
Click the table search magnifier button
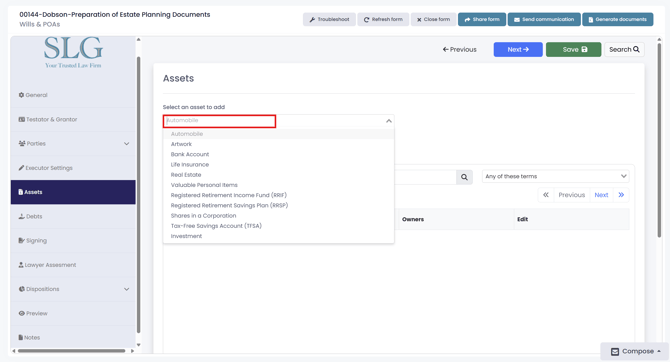[464, 177]
